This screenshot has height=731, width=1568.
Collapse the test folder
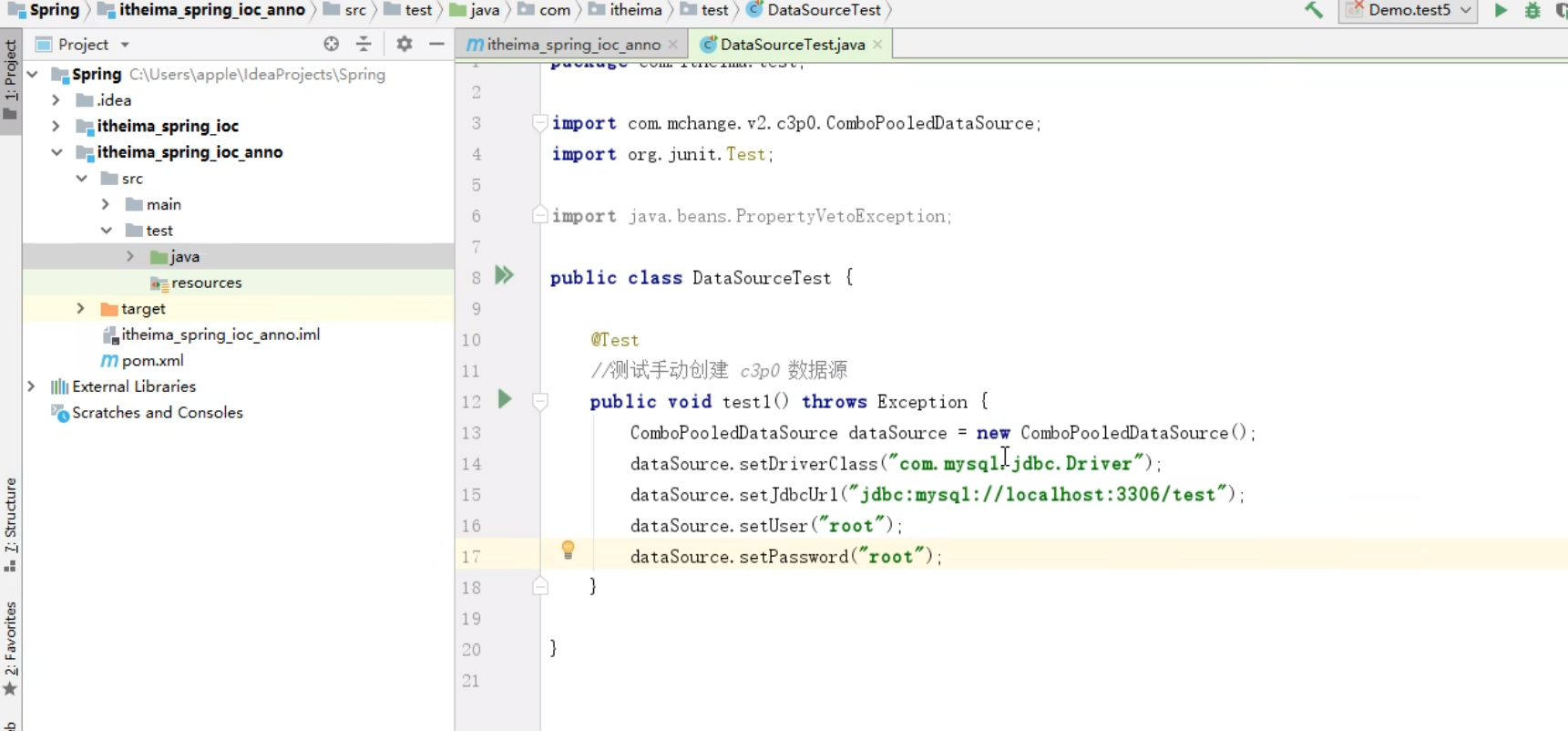tap(106, 231)
